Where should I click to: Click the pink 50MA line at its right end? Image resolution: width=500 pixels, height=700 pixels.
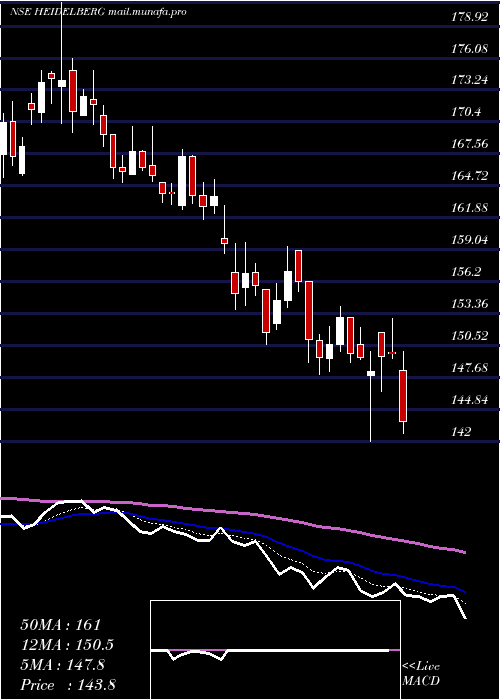pos(464,552)
